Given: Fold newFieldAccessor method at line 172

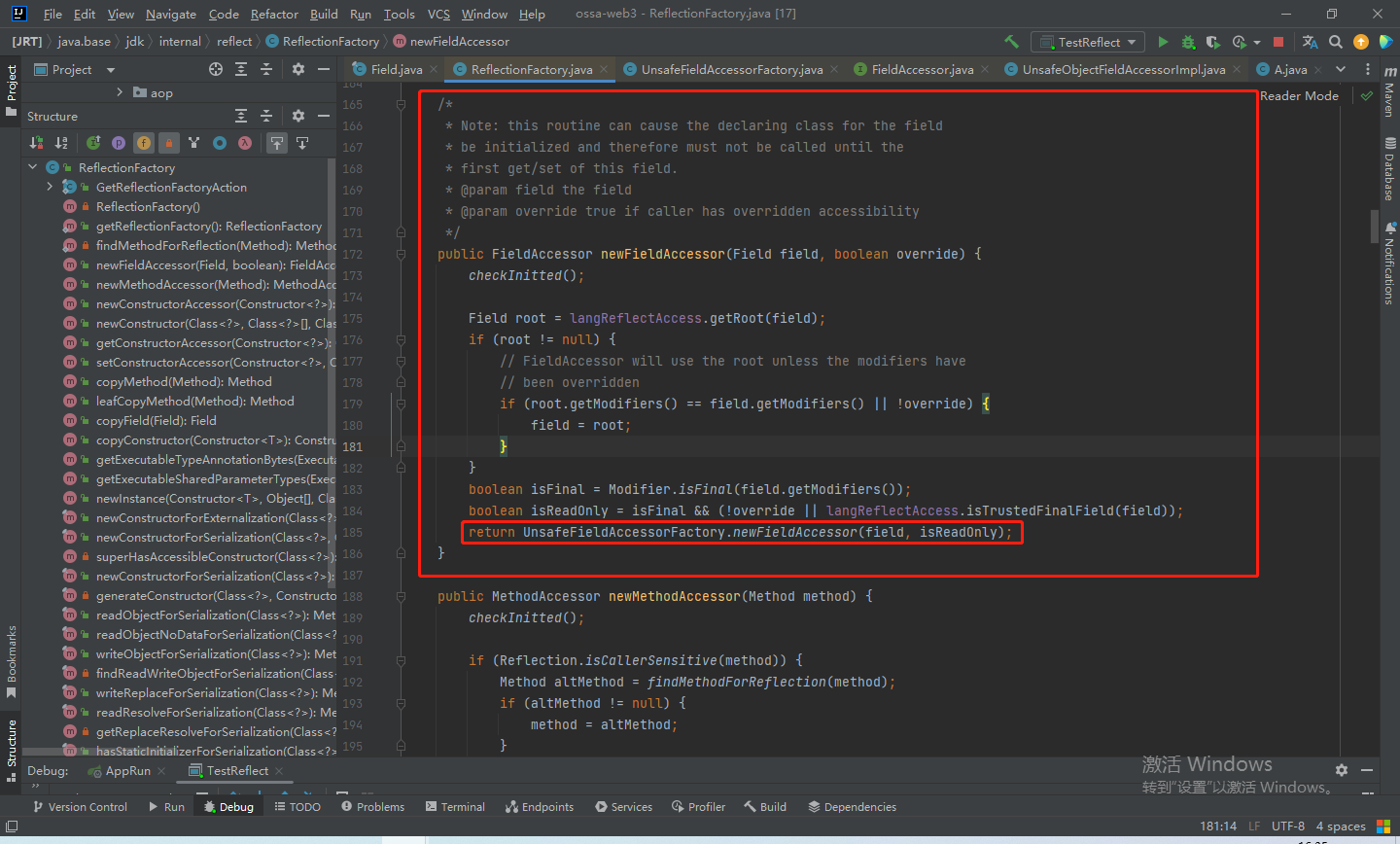Looking at the screenshot, I should (401, 254).
